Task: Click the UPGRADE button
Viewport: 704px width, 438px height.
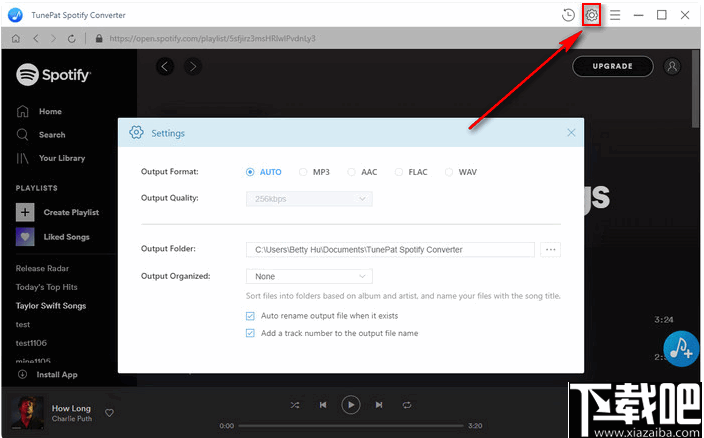Action: pyautogui.click(x=612, y=66)
